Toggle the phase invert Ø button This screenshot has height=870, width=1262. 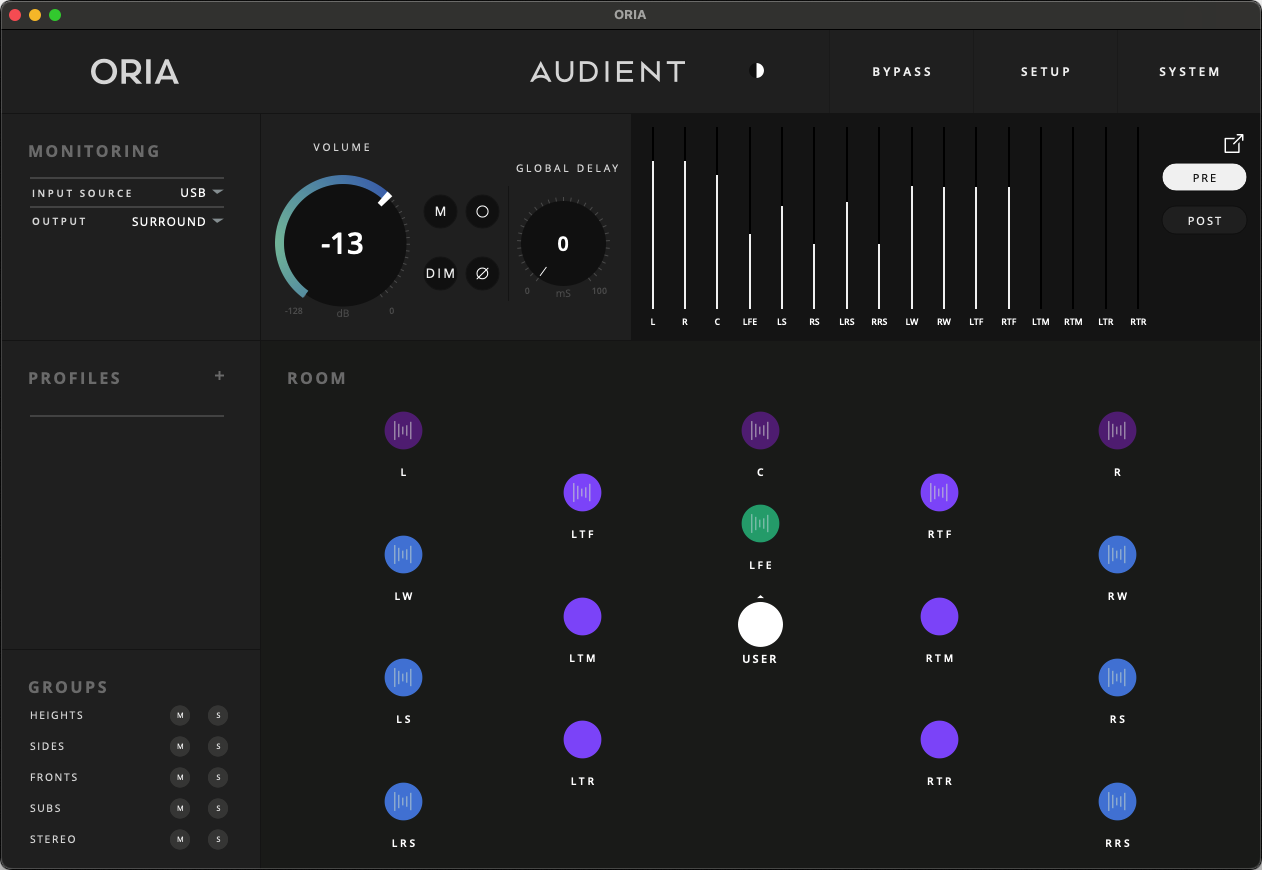click(482, 274)
